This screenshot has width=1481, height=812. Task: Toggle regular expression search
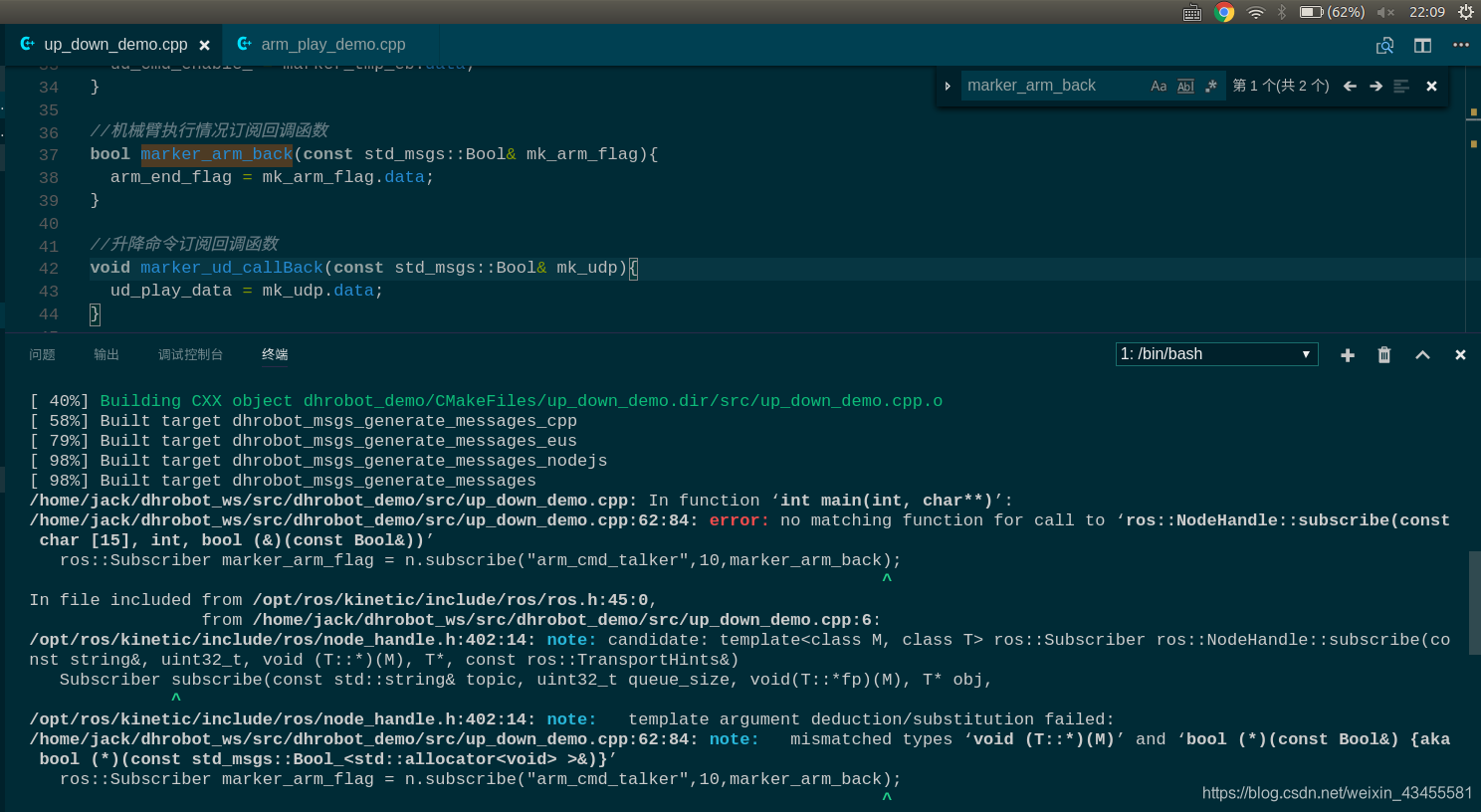1211,87
